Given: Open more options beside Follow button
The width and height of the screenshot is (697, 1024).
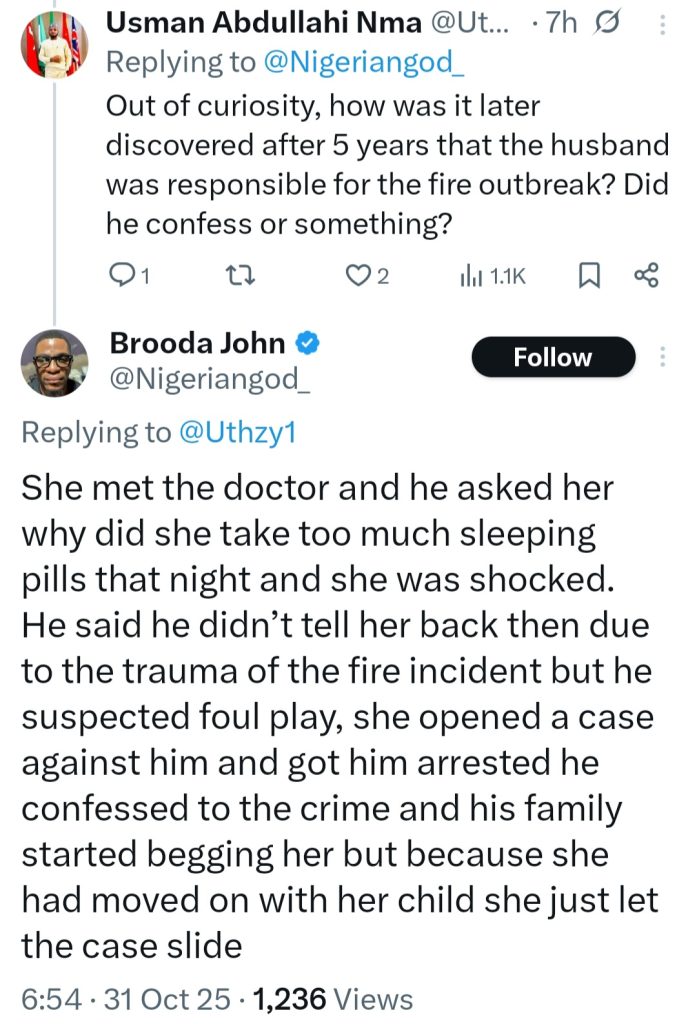Looking at the screenshot, I should tap(661, 358).
